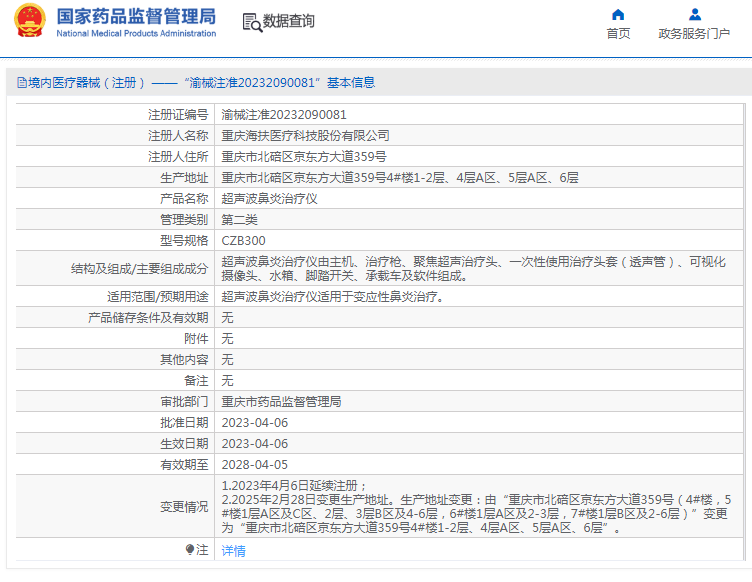Click the 首页 home icon
The image size is (752, 582).
pos(618,15)
